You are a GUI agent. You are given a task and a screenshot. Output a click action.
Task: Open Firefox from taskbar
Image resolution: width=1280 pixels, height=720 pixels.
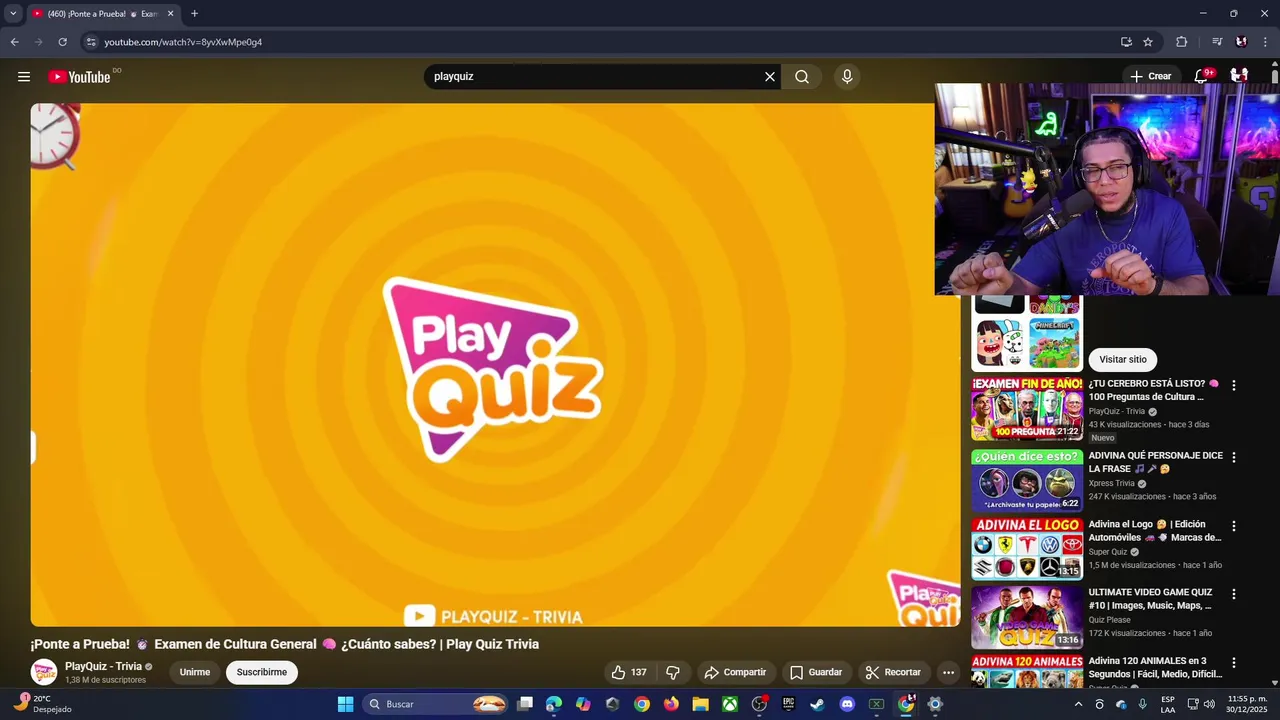[x=671, y=704]
